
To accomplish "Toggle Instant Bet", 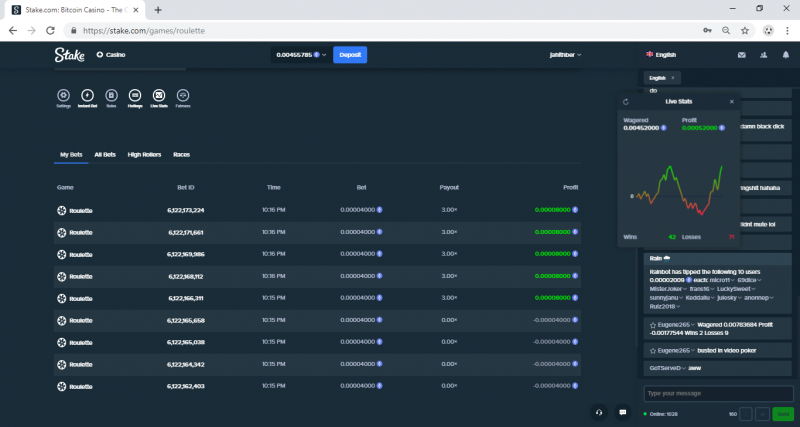I will (x=87, y=95).
